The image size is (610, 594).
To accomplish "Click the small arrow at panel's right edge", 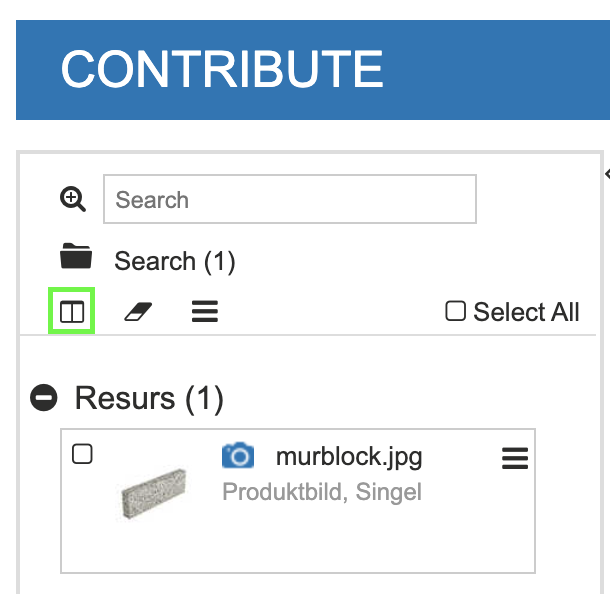I will 607,174.
